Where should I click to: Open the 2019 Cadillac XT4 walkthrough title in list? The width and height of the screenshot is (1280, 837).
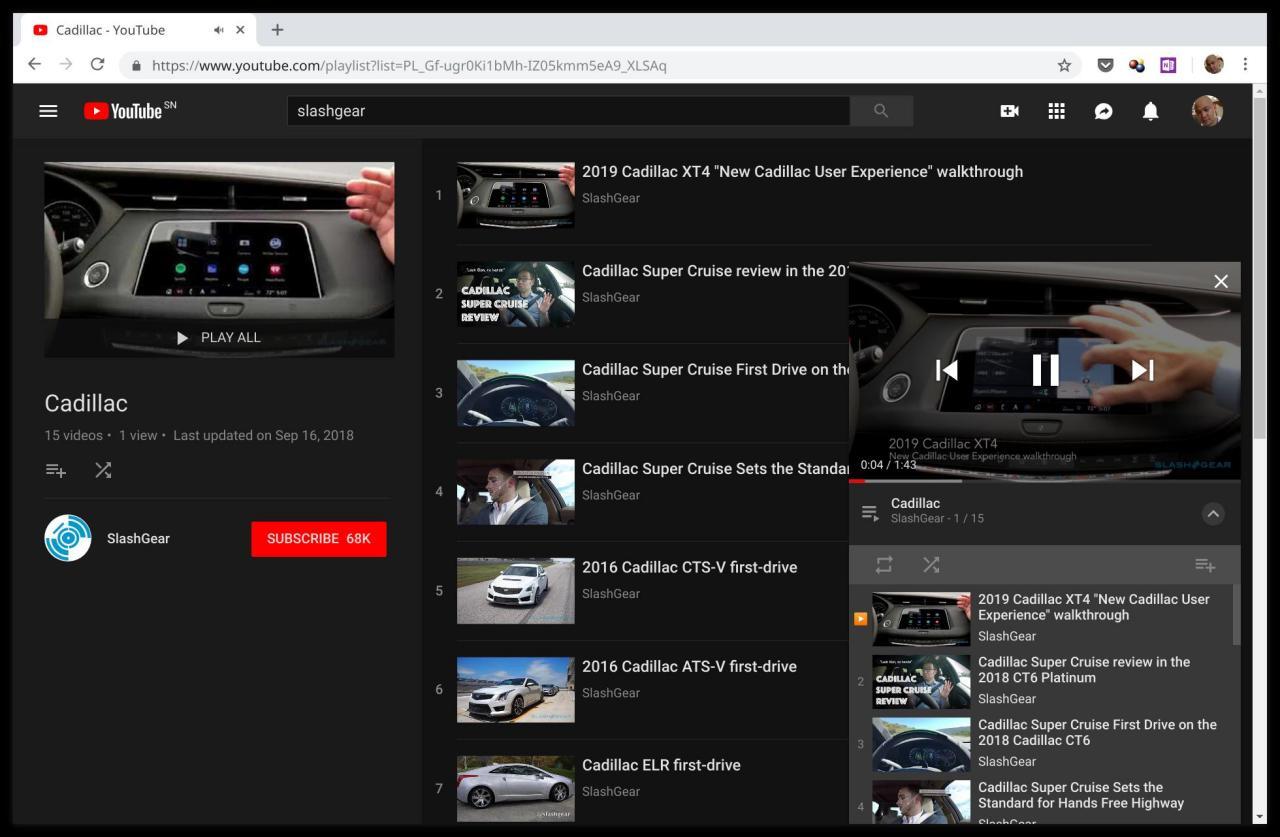(802, 171)
